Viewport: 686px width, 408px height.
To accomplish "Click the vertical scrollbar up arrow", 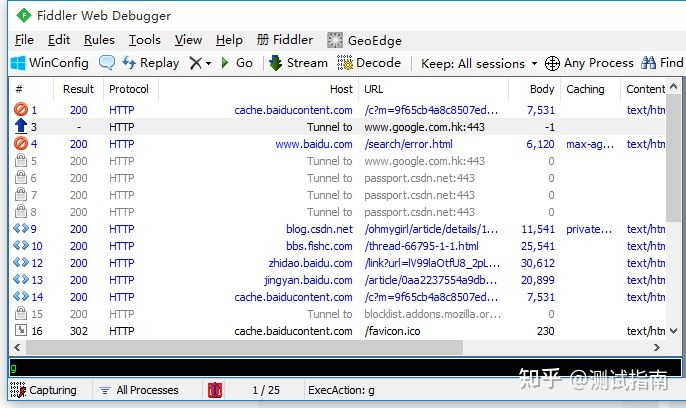I will tap(674, 87).
